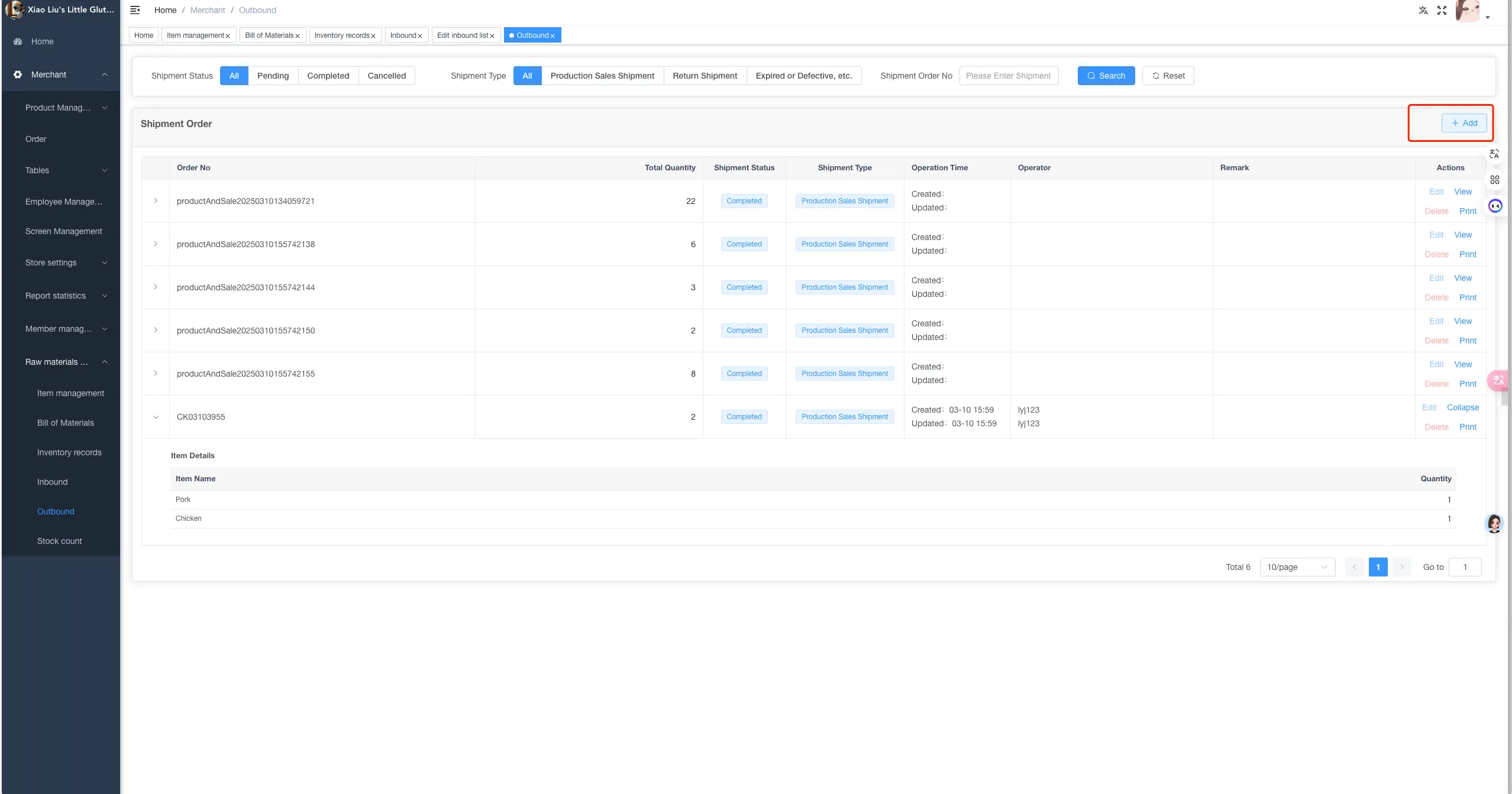Open Item management in sidebar
The image size is (1512, 794).
(x=70, y=393)
